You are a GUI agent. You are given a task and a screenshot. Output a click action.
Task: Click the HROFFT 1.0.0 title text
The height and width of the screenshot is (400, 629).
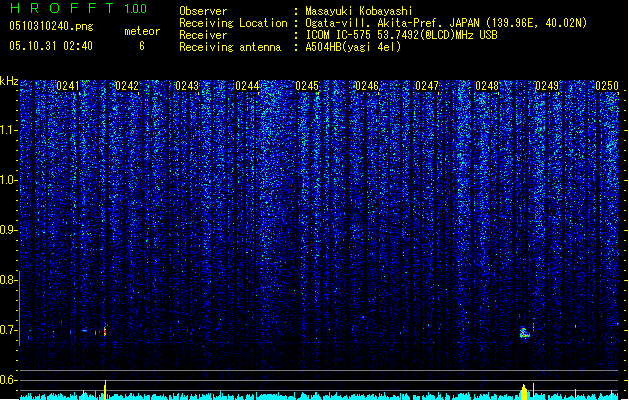78,8
